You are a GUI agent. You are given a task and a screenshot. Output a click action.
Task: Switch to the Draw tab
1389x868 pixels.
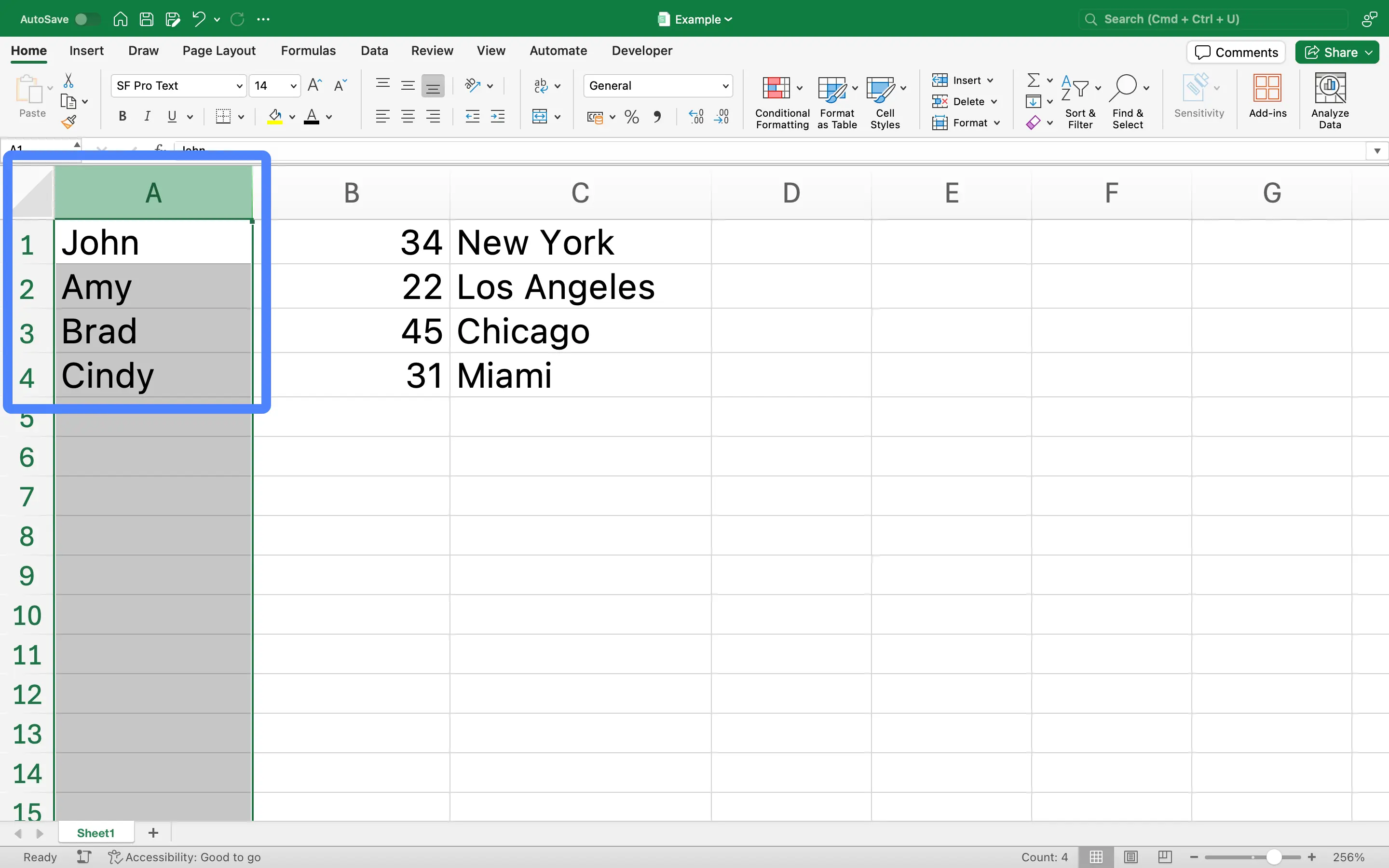pyautogui.click(x=144, y=51)
